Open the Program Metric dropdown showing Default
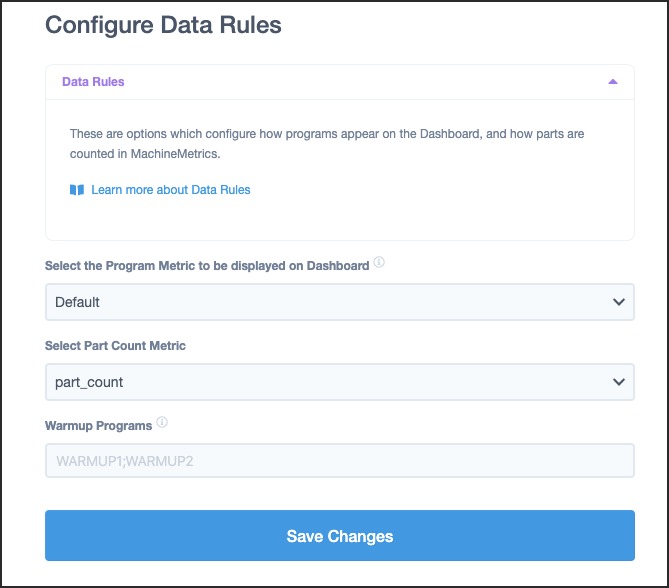 340,302
